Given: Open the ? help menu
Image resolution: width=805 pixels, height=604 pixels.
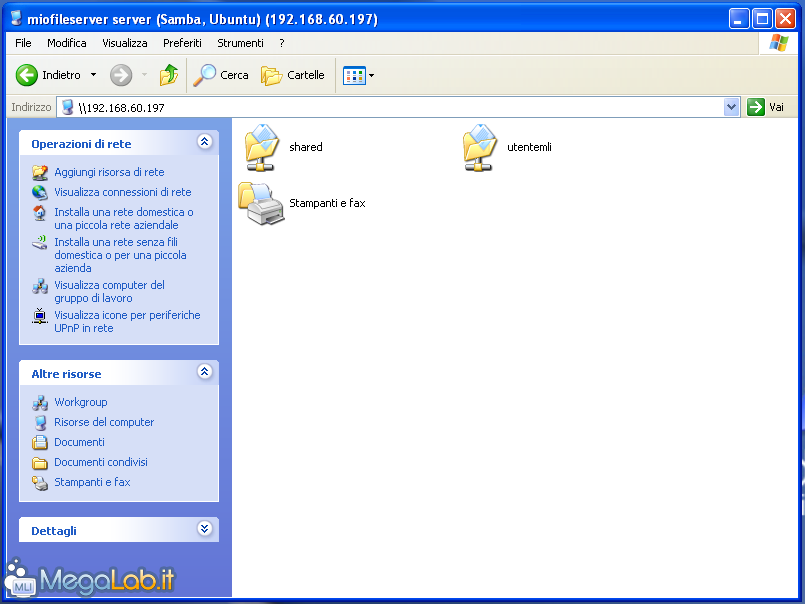Looking at the screenshot, I should [x=282, y=43].
